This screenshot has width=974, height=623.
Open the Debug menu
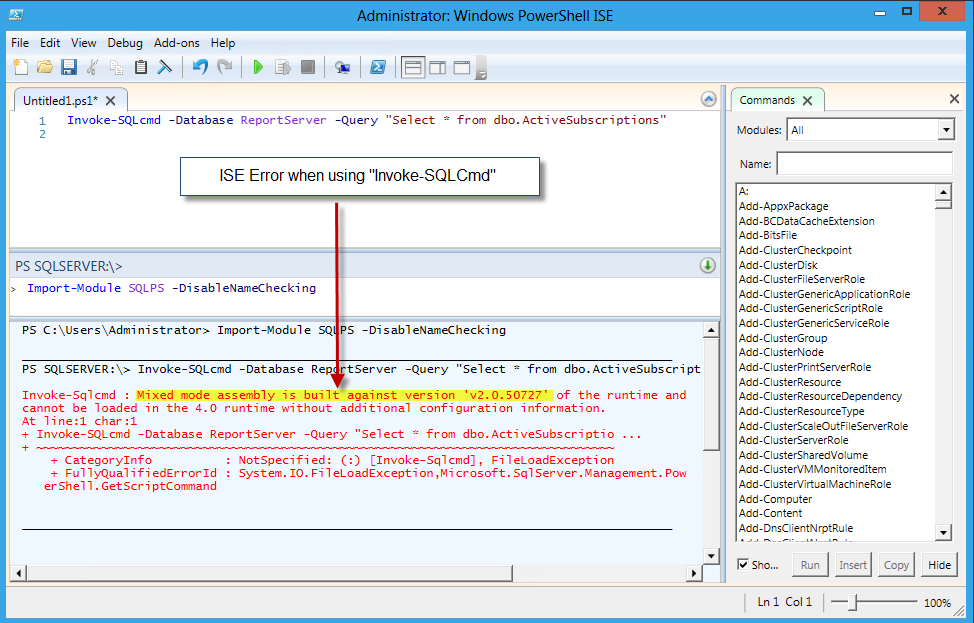pos(125,43)
